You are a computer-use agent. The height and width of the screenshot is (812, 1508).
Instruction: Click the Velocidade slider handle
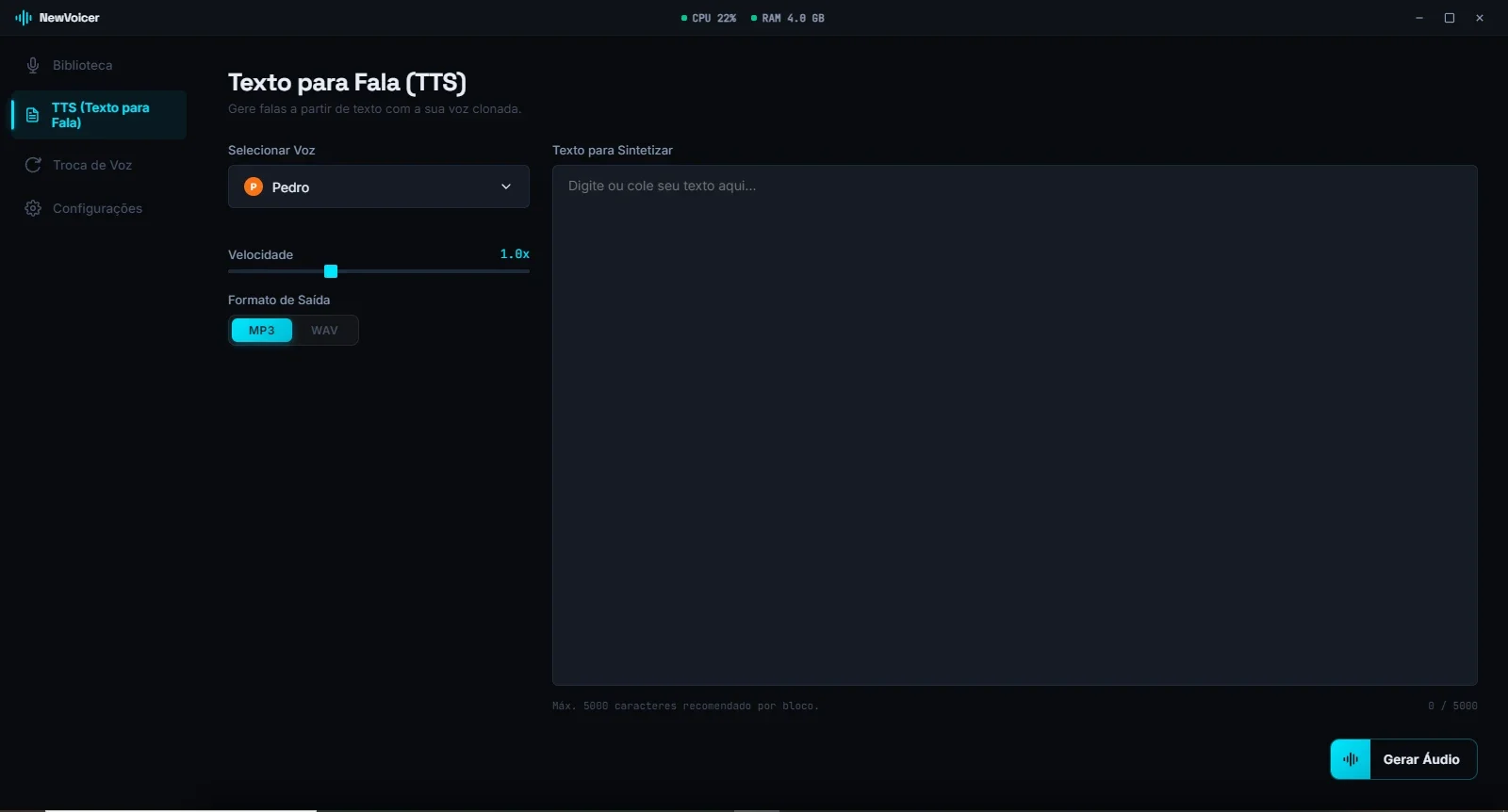coord(331,271)
